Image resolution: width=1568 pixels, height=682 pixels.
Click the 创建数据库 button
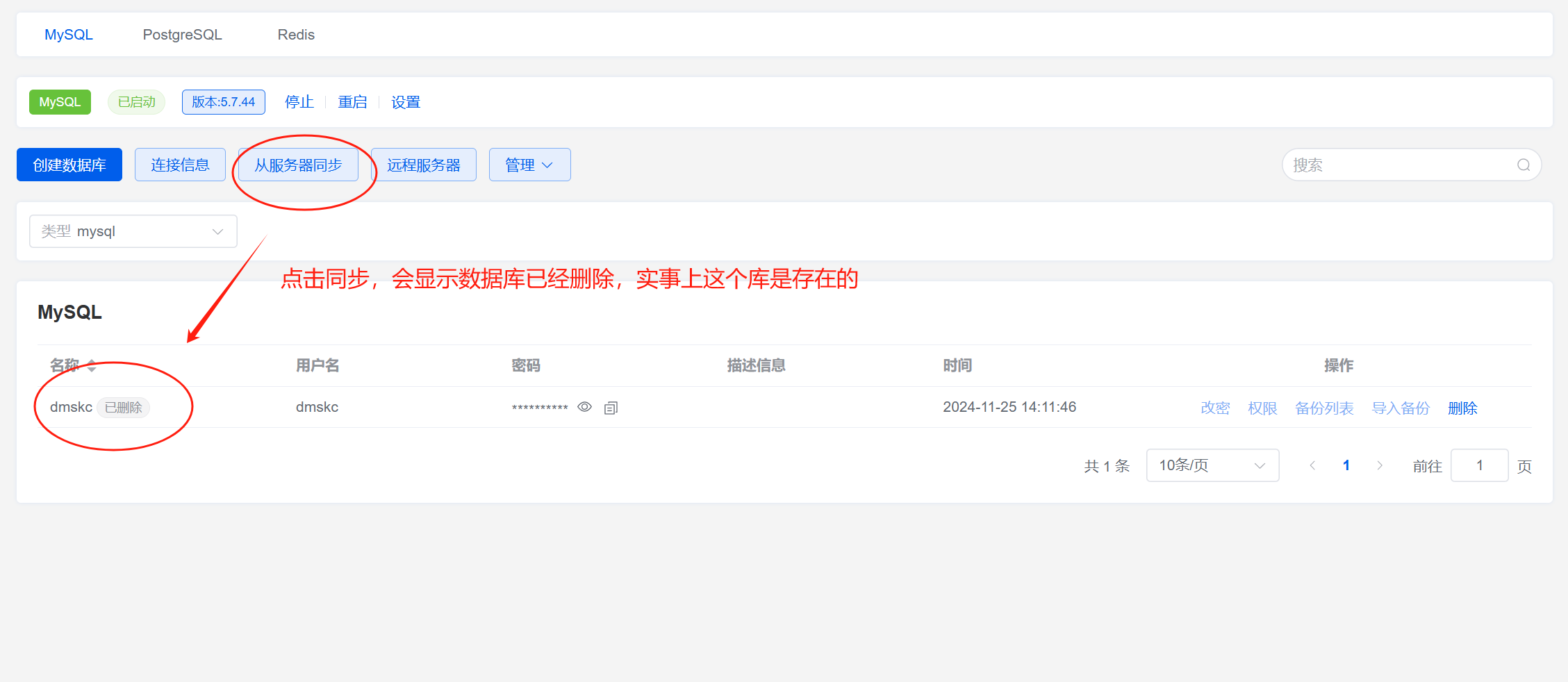(69, 165)
